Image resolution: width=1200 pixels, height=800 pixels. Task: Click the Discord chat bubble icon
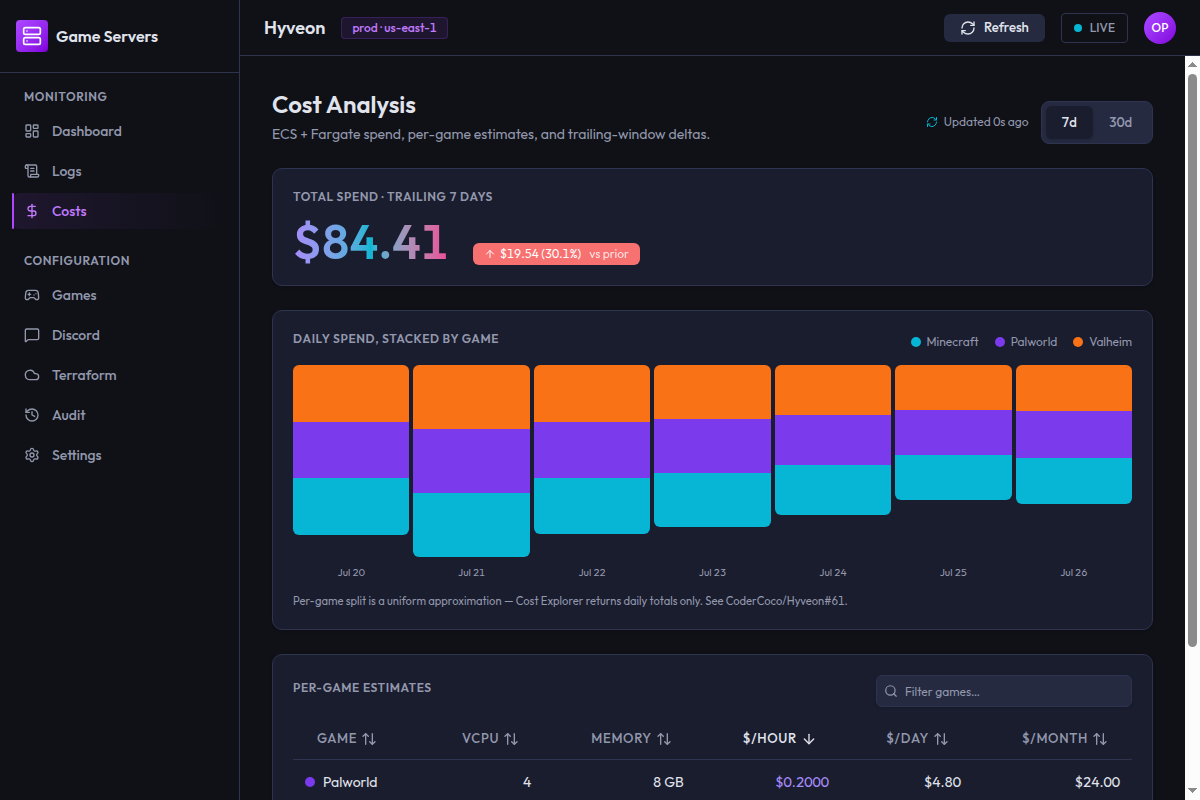point(32,335)
